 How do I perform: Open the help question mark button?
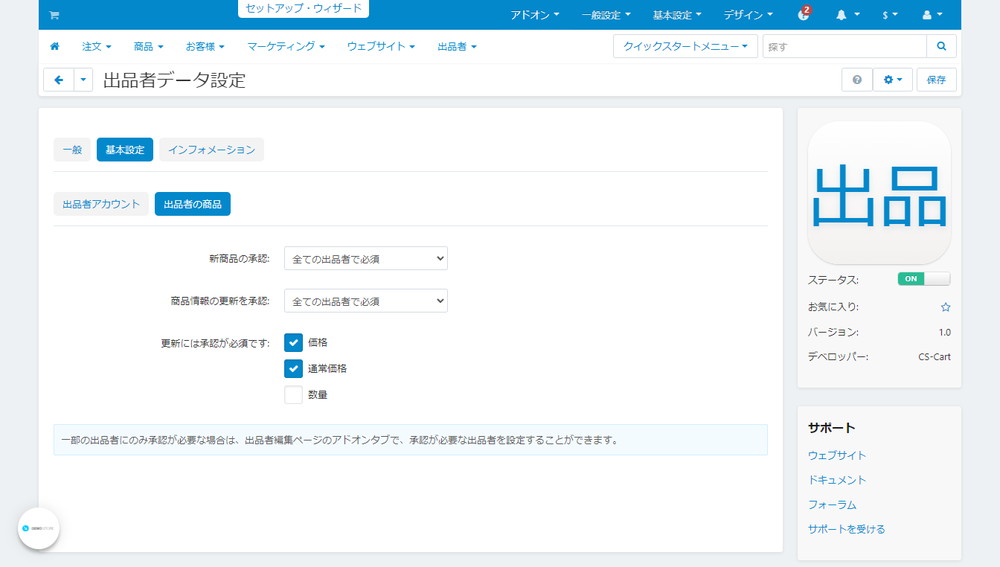coord(857,80)
